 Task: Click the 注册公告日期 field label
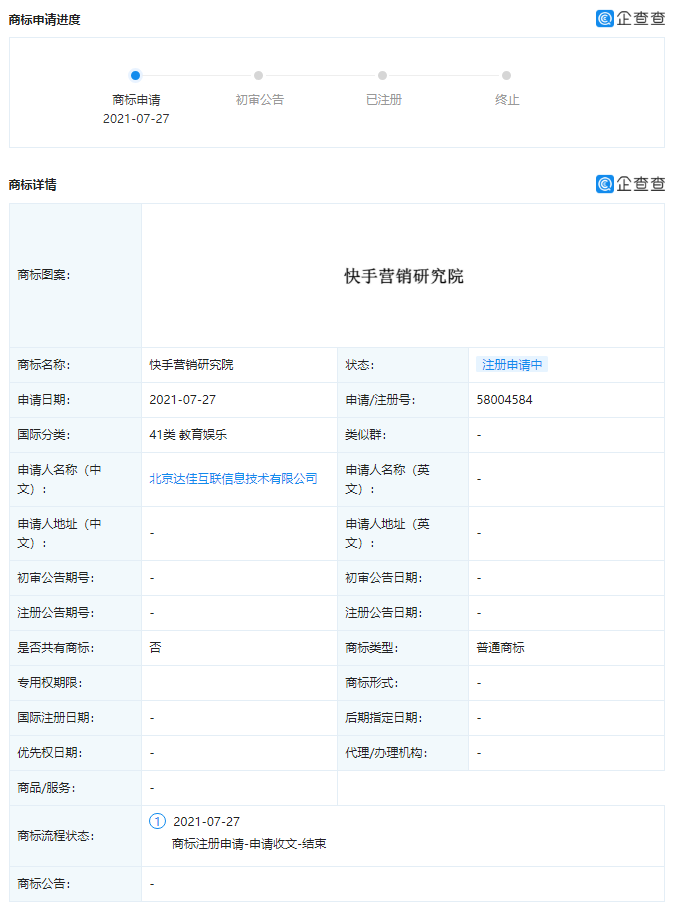384,613
